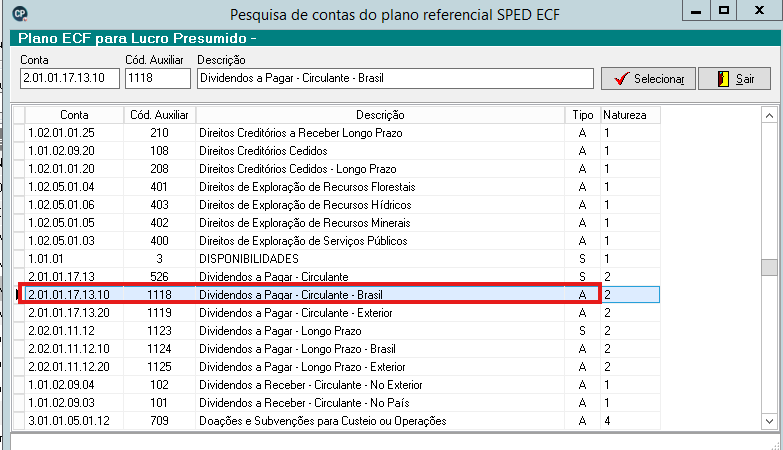This screenshot has width=783, height=450.
Task: Click the Cód. Auxiliar column header
Action: pos(159,115)
